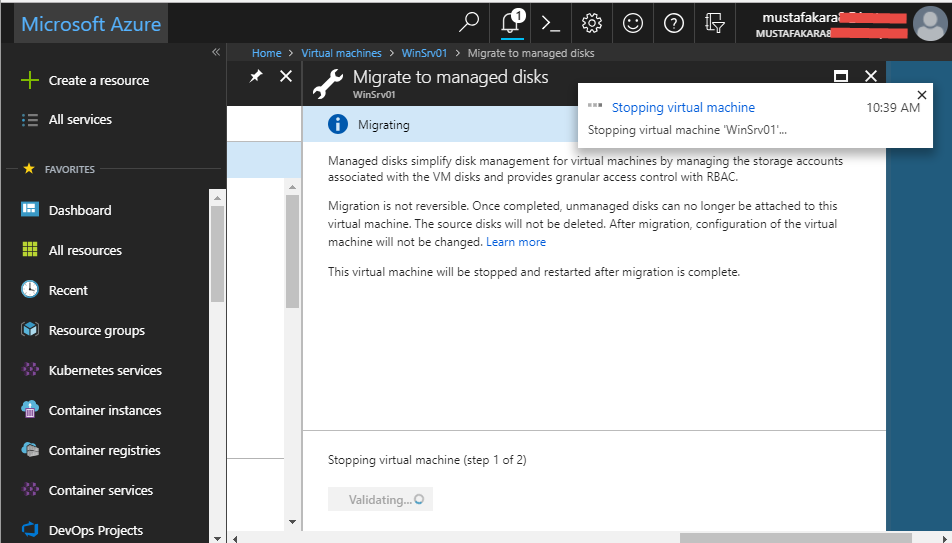
Task: Click the Resource groups cube icon
Action: tap(30, 329)
